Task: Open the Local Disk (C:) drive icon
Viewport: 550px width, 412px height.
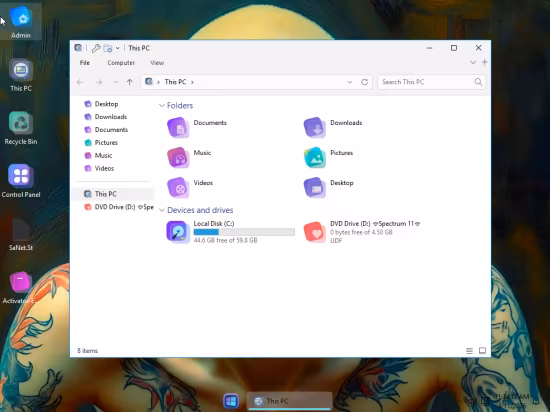Action: [x=178, y=232]
